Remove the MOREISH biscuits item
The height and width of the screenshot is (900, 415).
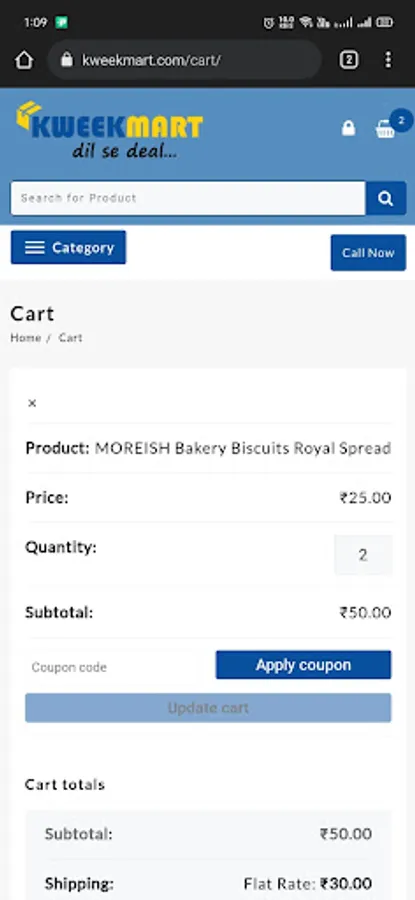click(x=32, y=404)
